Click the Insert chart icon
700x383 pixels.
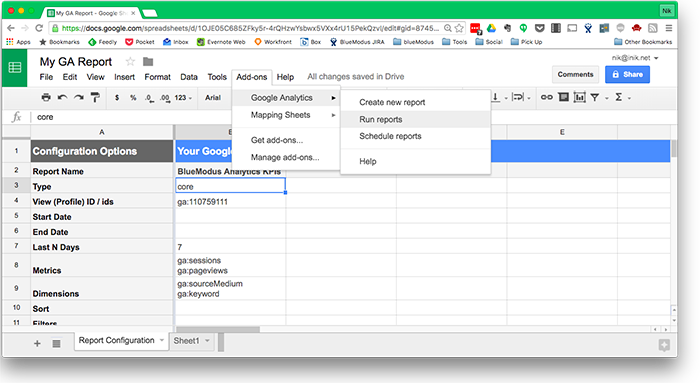[579, 97]
